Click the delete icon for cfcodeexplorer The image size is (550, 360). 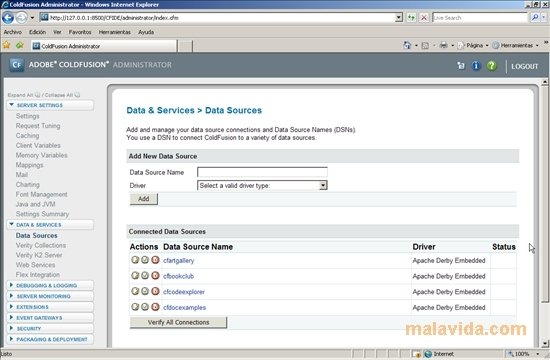(155, 291)
